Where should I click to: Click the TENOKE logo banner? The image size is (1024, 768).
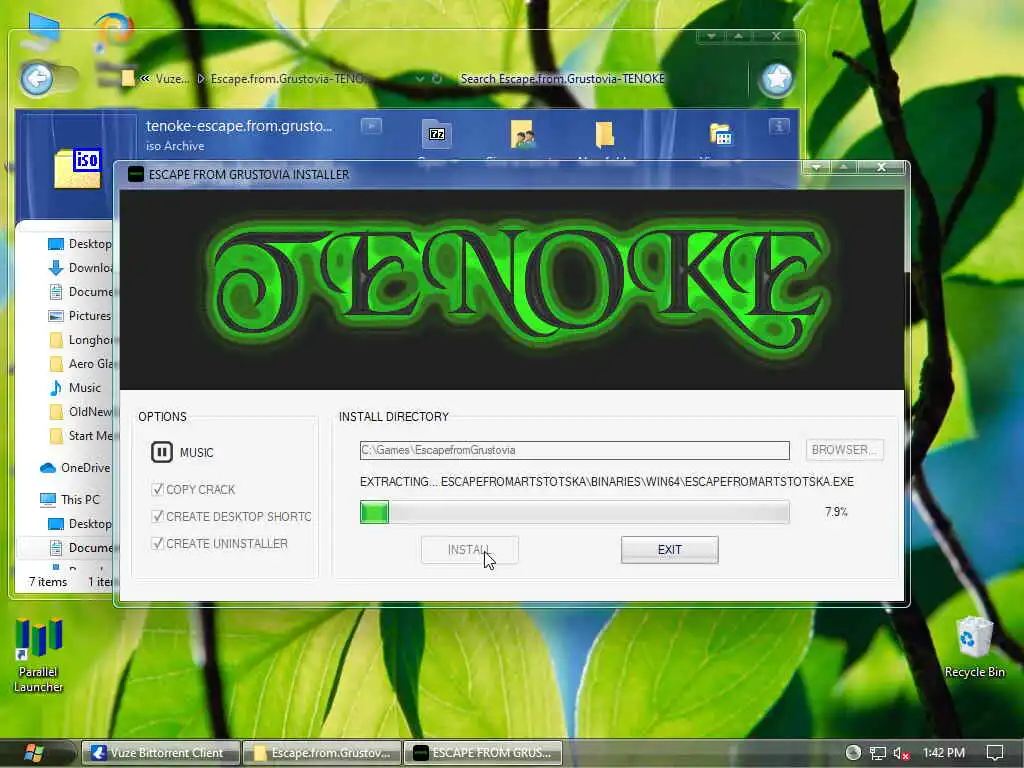tap(512, 289)
